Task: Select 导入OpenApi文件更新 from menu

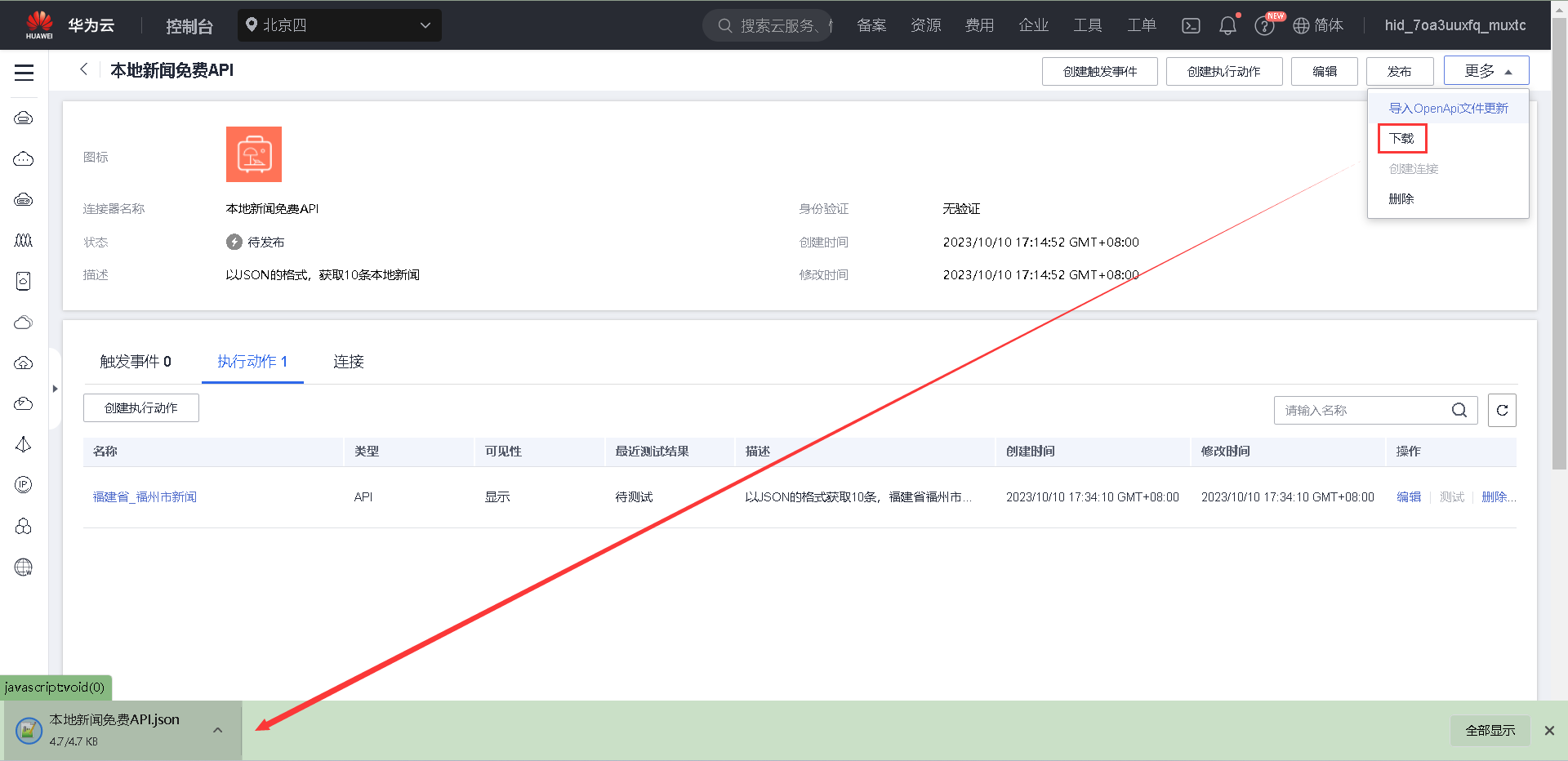Action: pos(1448,108)
